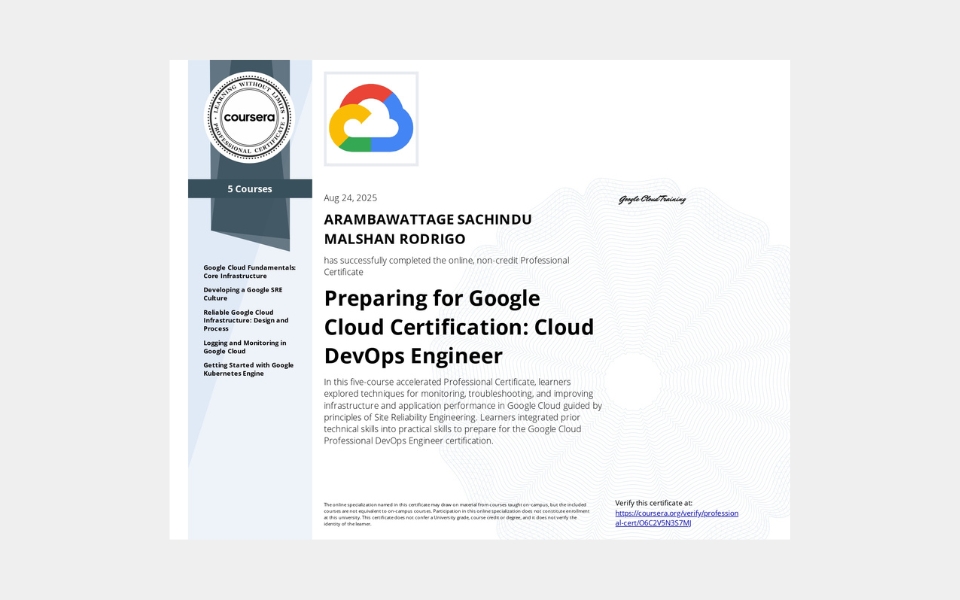Open the coursera.org verification link

coord(676,516)
